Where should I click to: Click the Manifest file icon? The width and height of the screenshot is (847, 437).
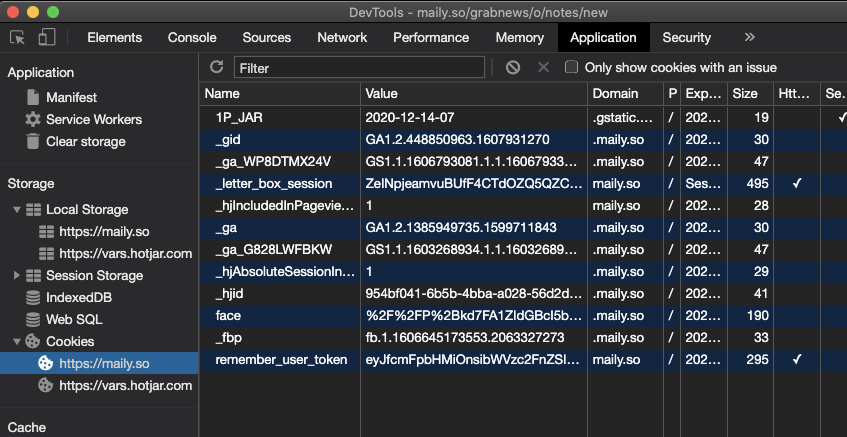tap(33, 97)
